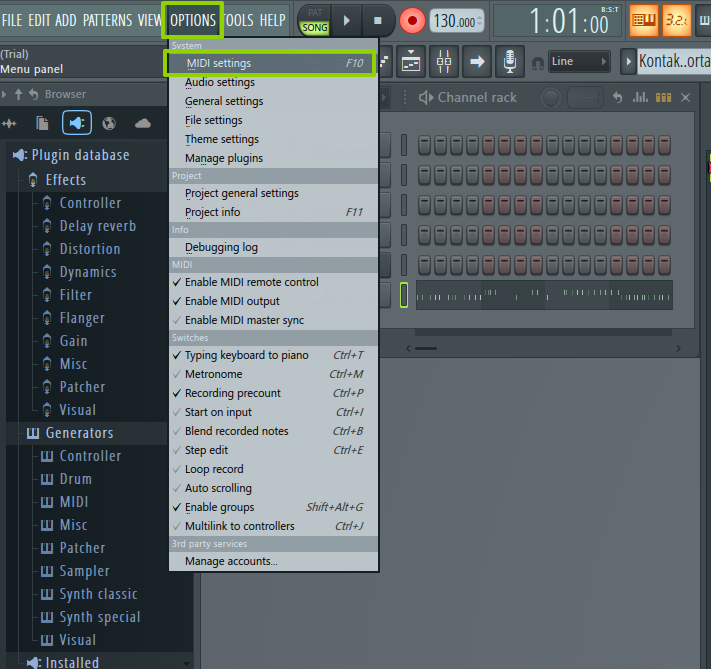
Task: Open the TOOLS menu
Action: coord(238,20)
